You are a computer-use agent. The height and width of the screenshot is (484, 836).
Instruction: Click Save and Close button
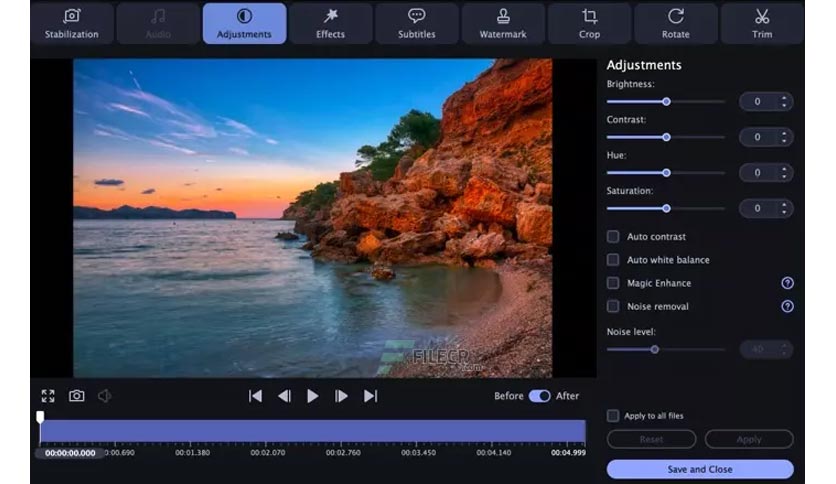[x=700, y=469]
